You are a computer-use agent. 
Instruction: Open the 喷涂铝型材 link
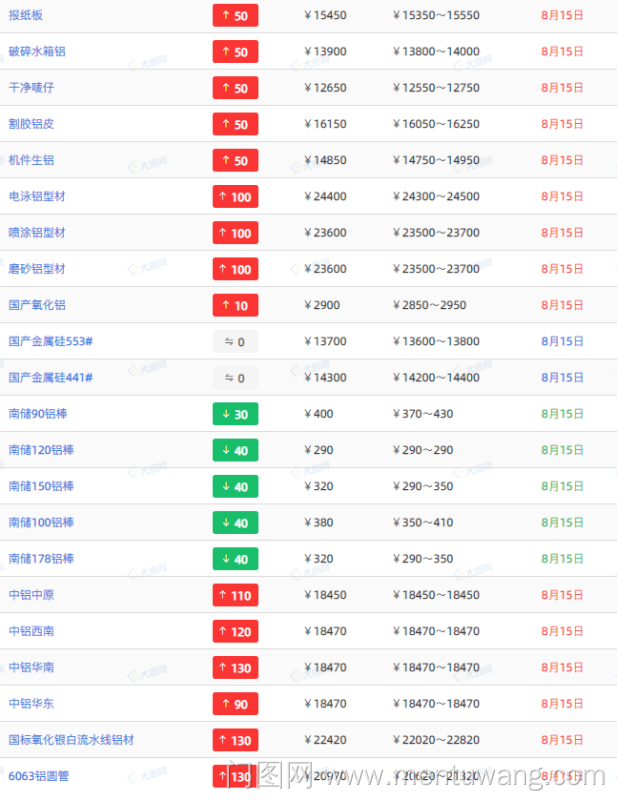point(37,233)
